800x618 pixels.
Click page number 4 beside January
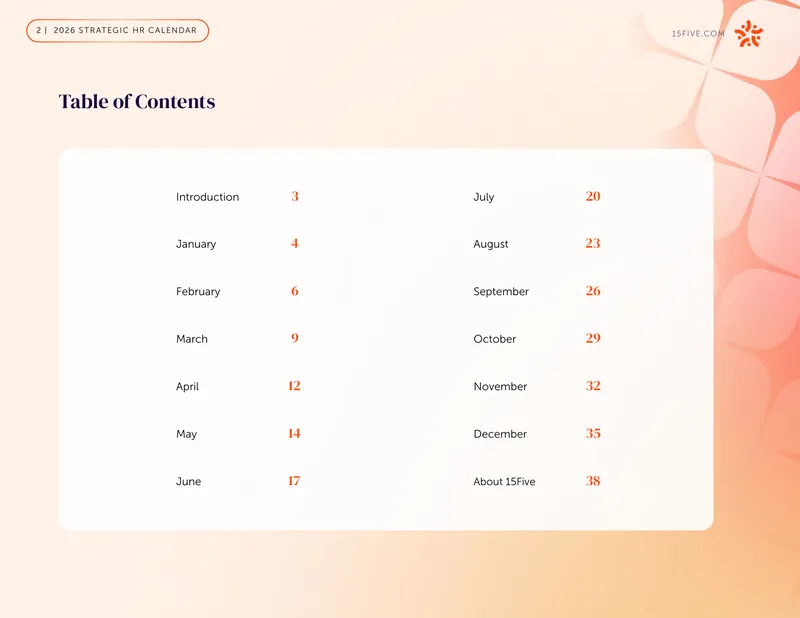[x=295, y=243]
